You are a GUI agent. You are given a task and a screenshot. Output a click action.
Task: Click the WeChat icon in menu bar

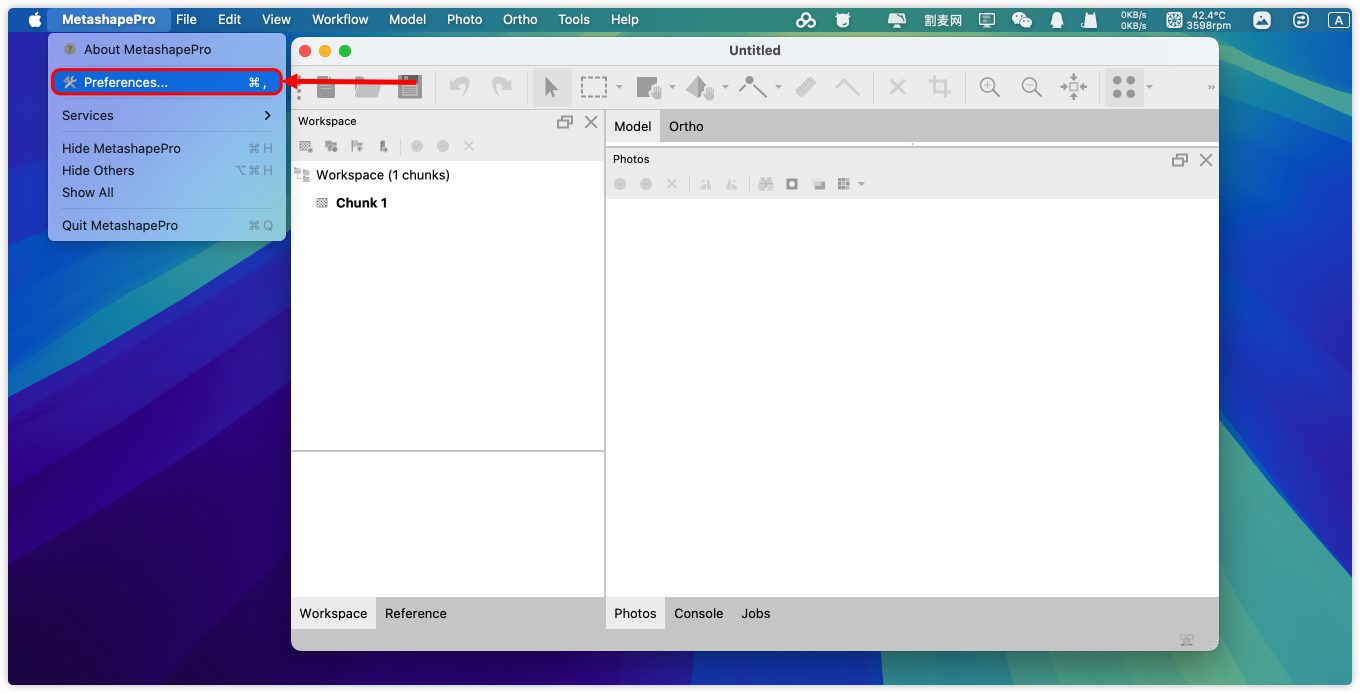click(1021, 19)
